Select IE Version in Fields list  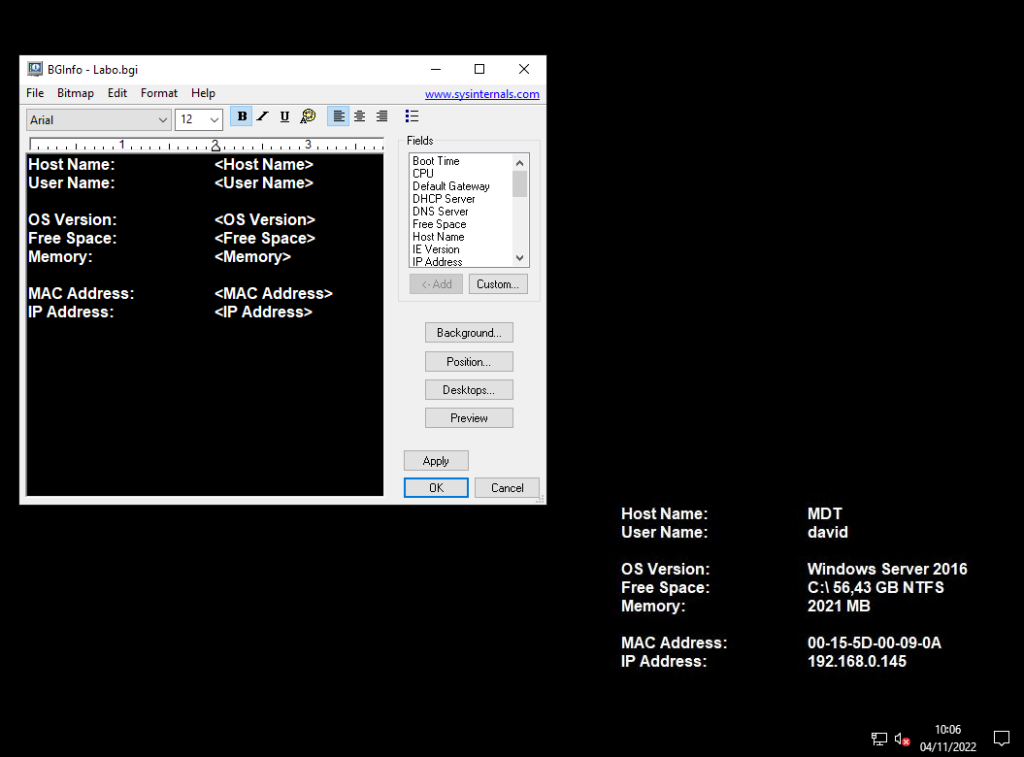pyautogui.click(x=436, y=250)
